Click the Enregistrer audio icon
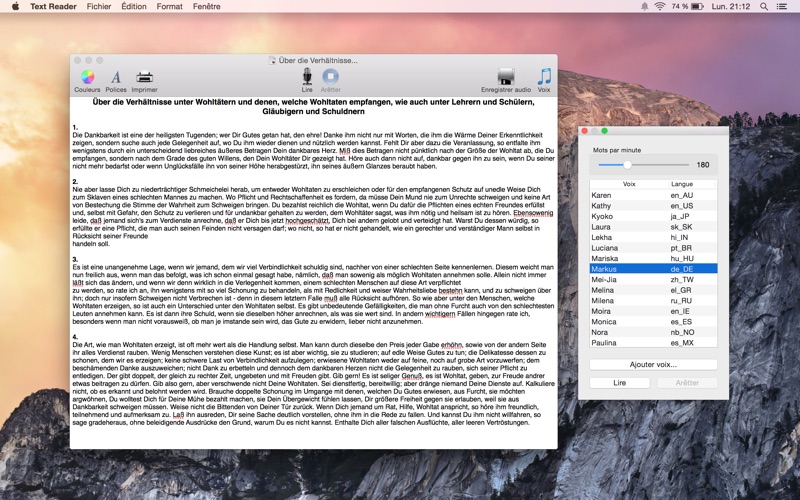Screen dimensions: 800x500 point(506,77)
